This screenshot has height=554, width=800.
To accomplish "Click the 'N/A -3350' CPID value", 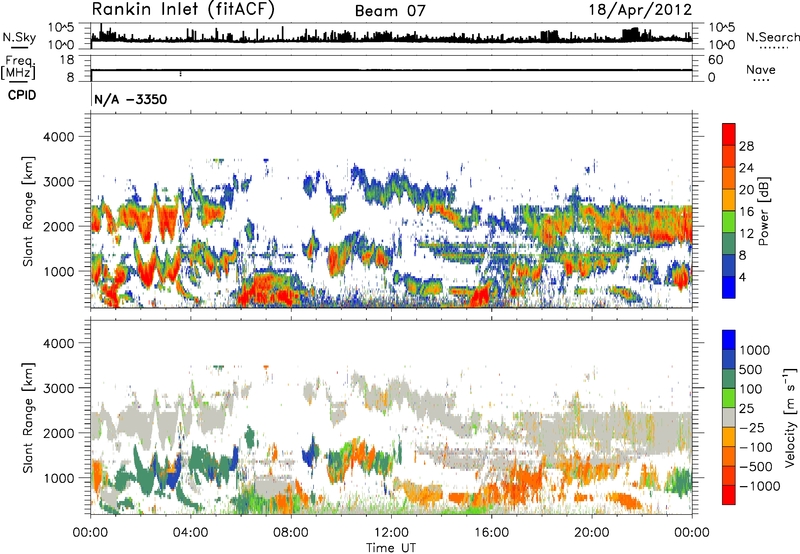I will point(131,99).
